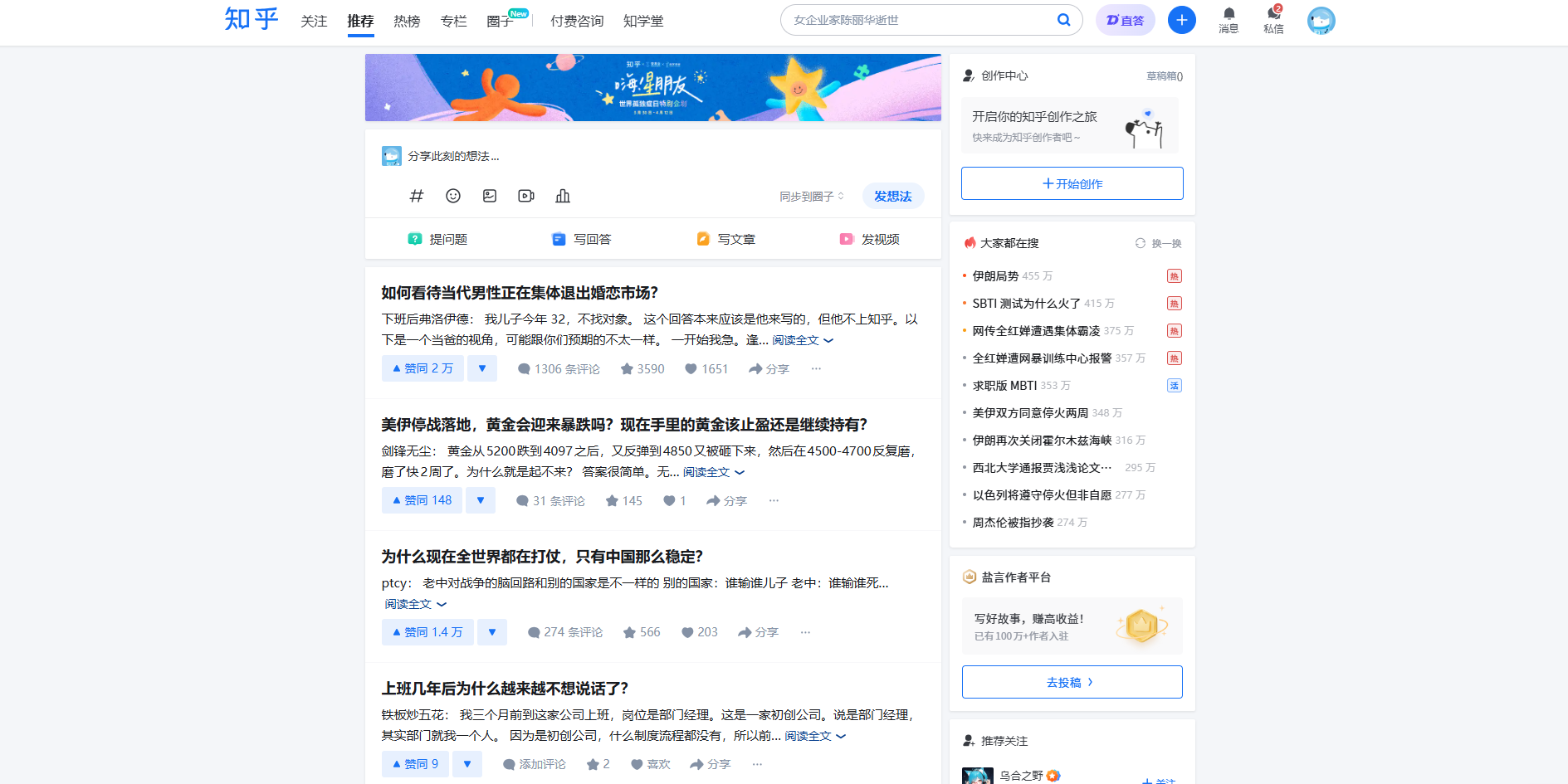Open 写文章 (write article) entry
Viewport: 1568px width, 784px height.
[x=737, y=239]
